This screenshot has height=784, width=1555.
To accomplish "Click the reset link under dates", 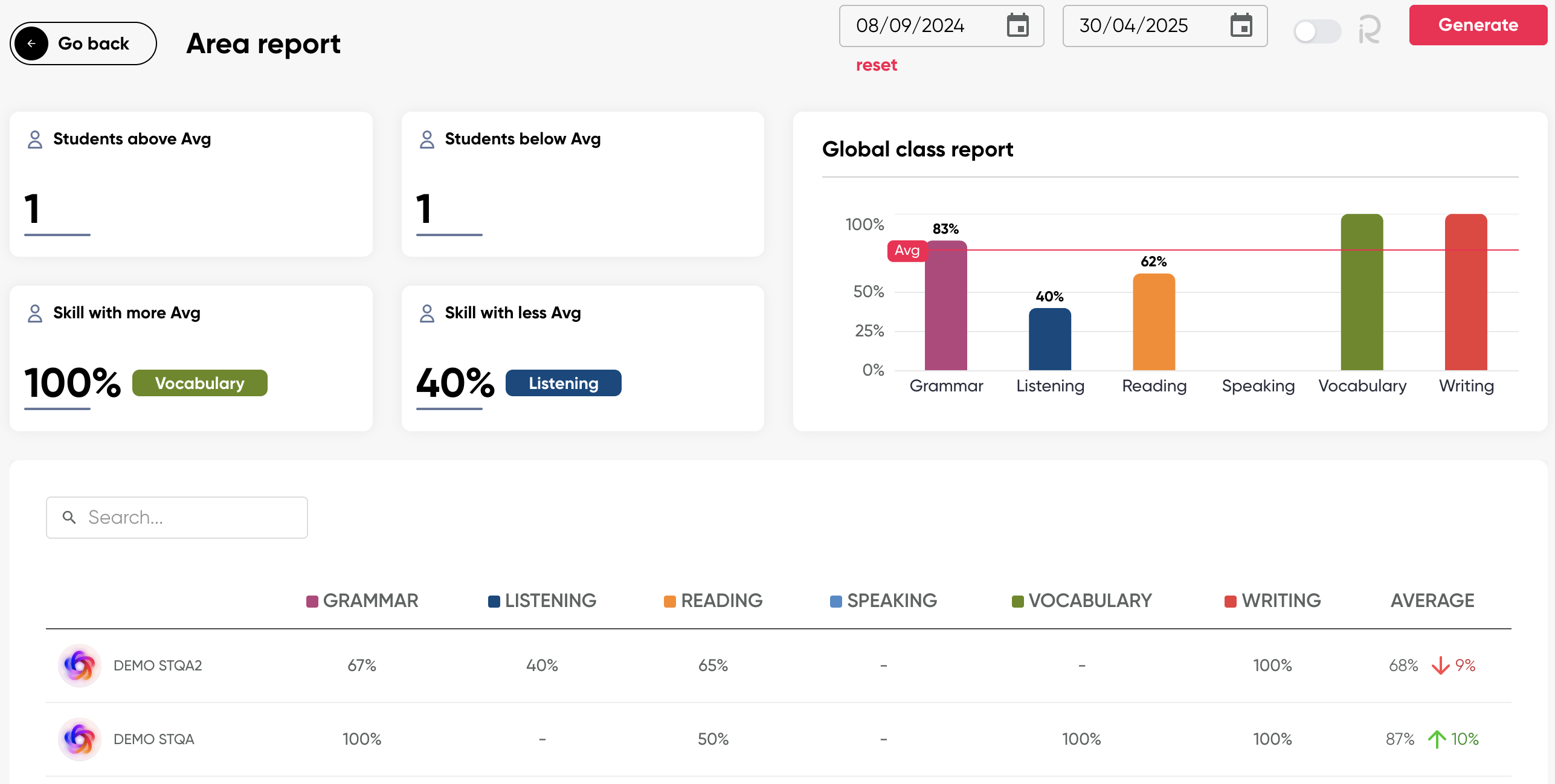I will coord(876,65).
